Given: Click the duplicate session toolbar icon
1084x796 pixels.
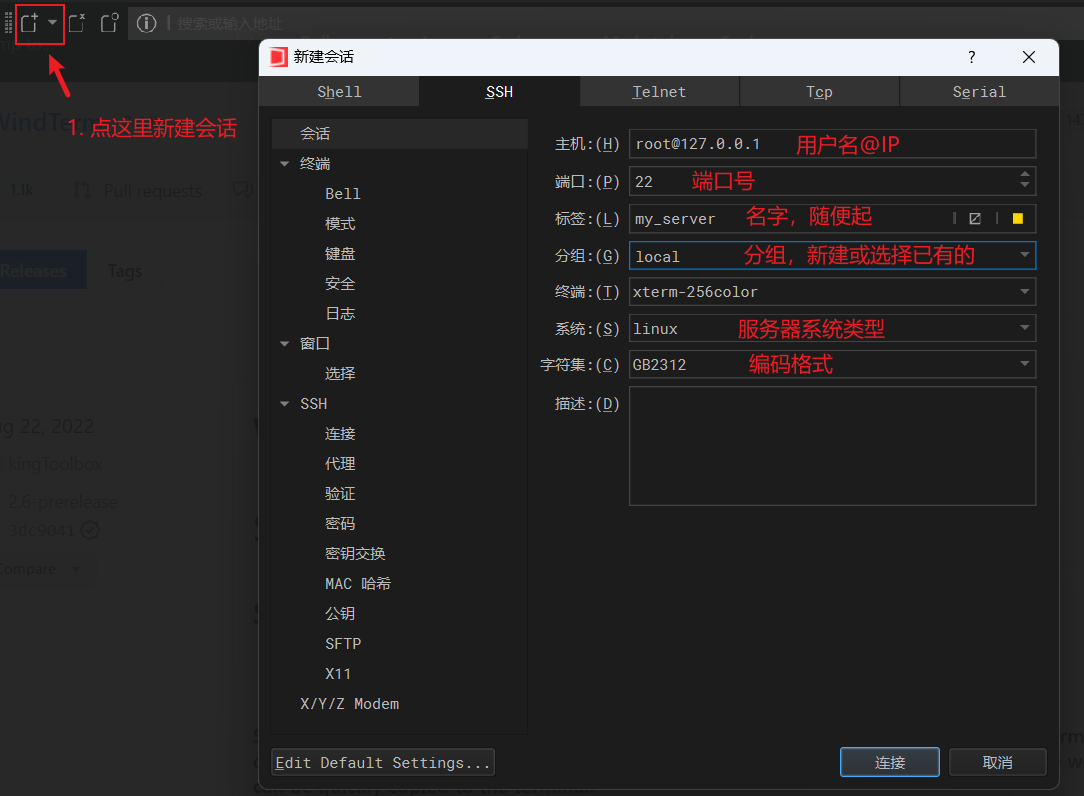Looking at the screenshot, I should [109, 23].
